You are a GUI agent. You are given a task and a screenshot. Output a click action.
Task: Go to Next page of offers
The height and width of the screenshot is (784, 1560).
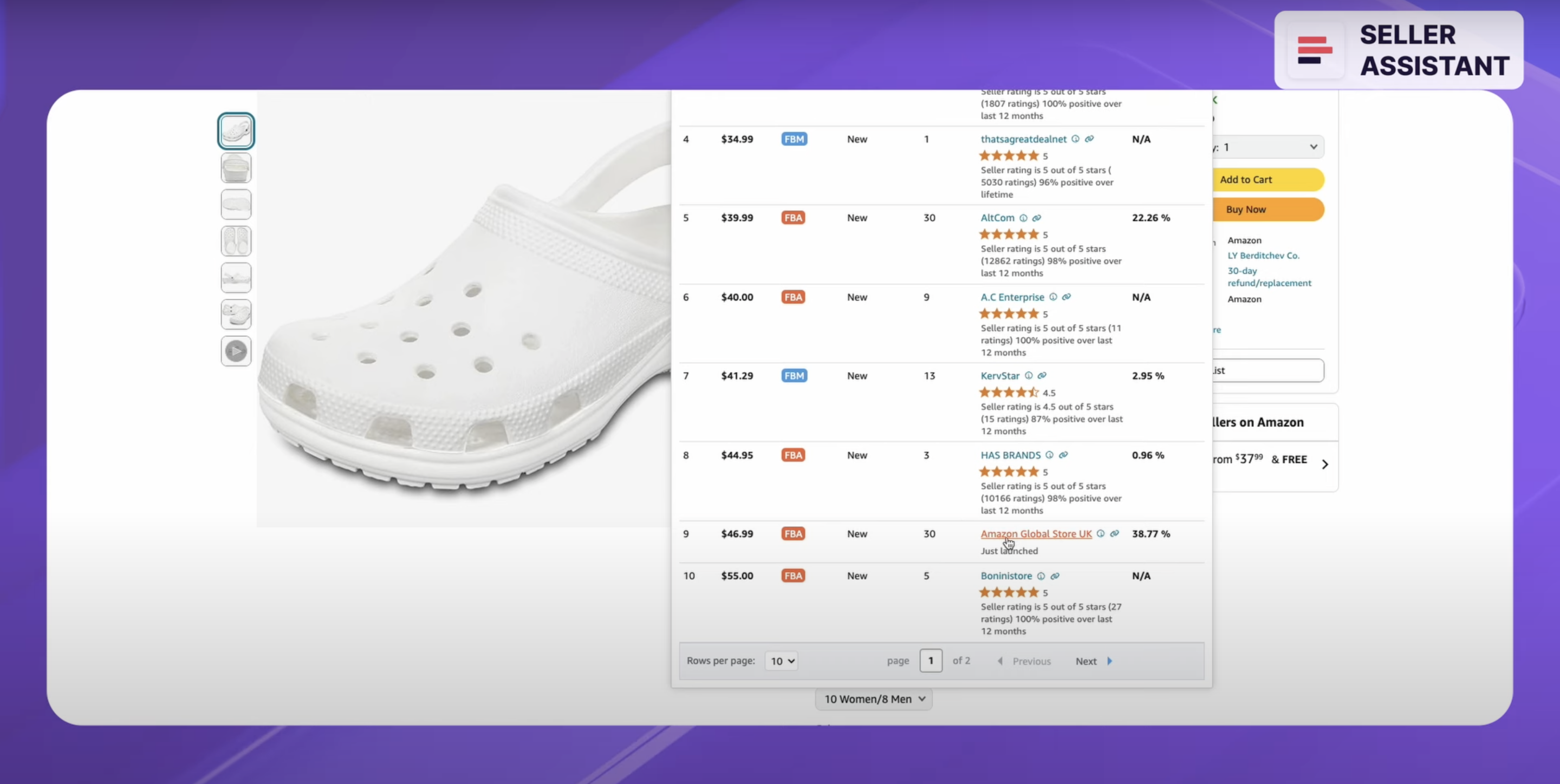(1094, 661)
